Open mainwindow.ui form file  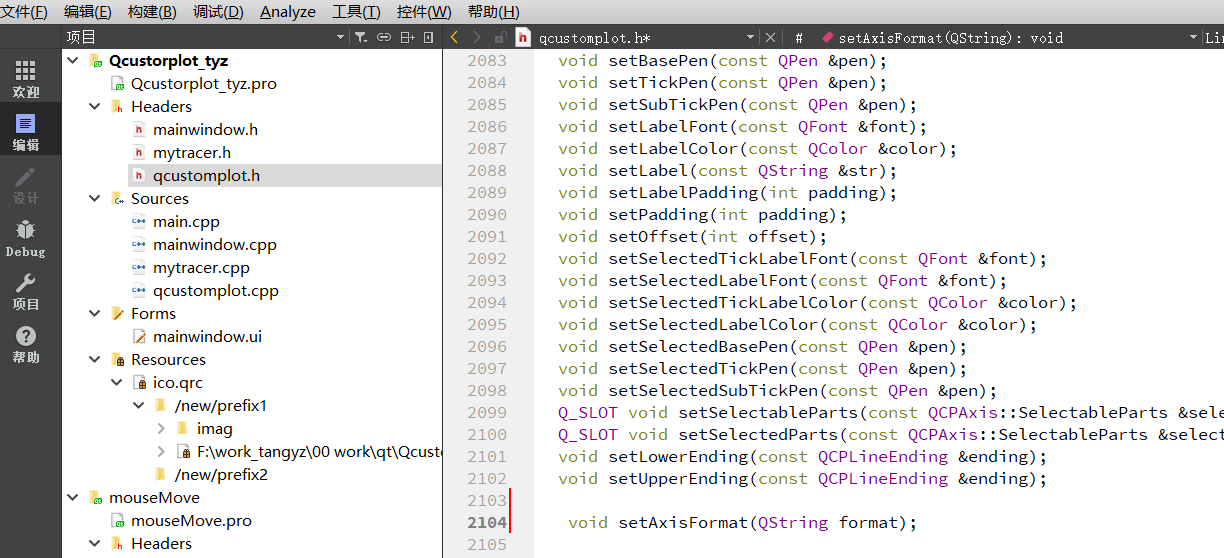[207, 337]
